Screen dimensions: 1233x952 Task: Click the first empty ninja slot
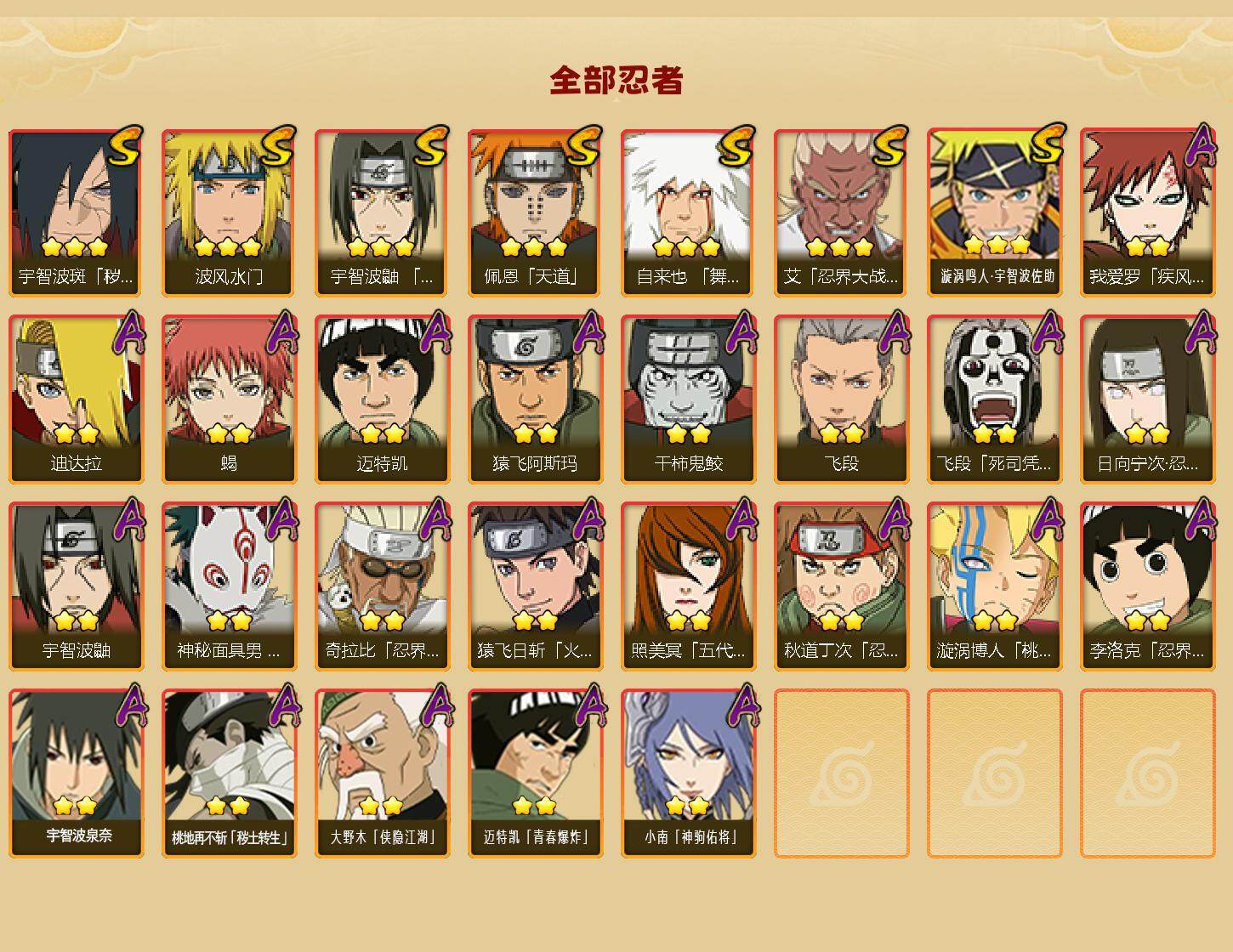tap(841, 773)
